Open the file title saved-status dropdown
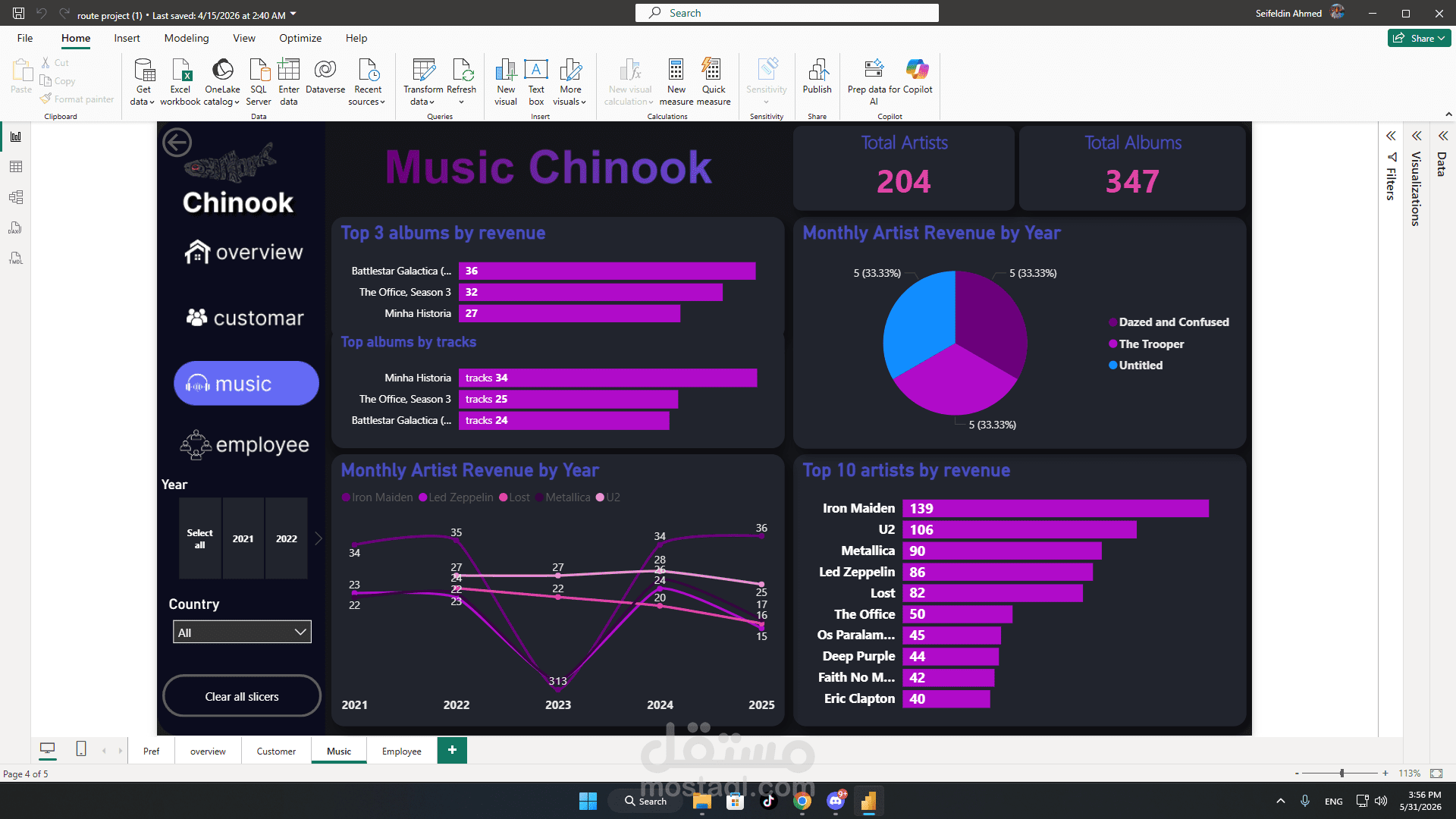This screenshot has height=819, width=1456. coord(293,14)
